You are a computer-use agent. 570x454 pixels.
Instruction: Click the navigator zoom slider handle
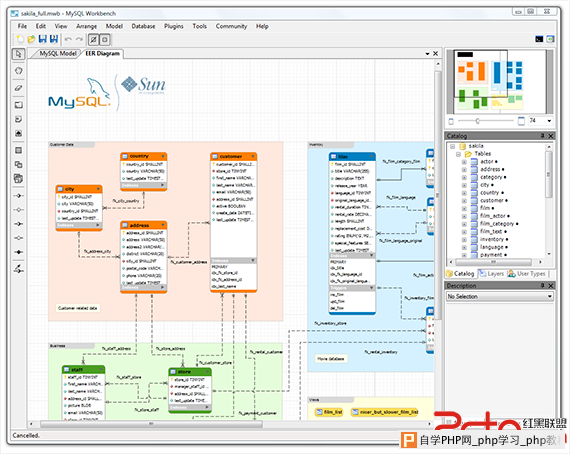coord(478,121)
